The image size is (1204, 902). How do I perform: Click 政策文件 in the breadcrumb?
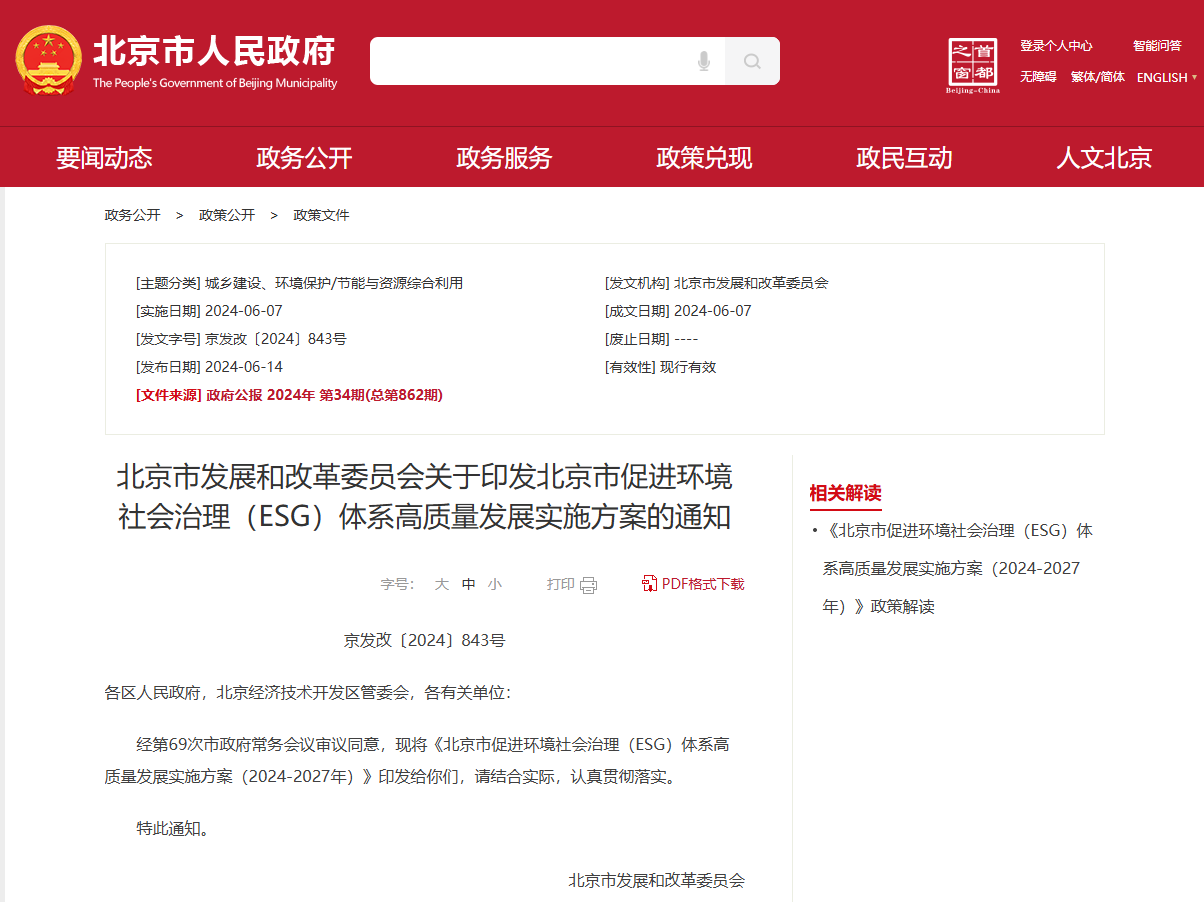321,215
